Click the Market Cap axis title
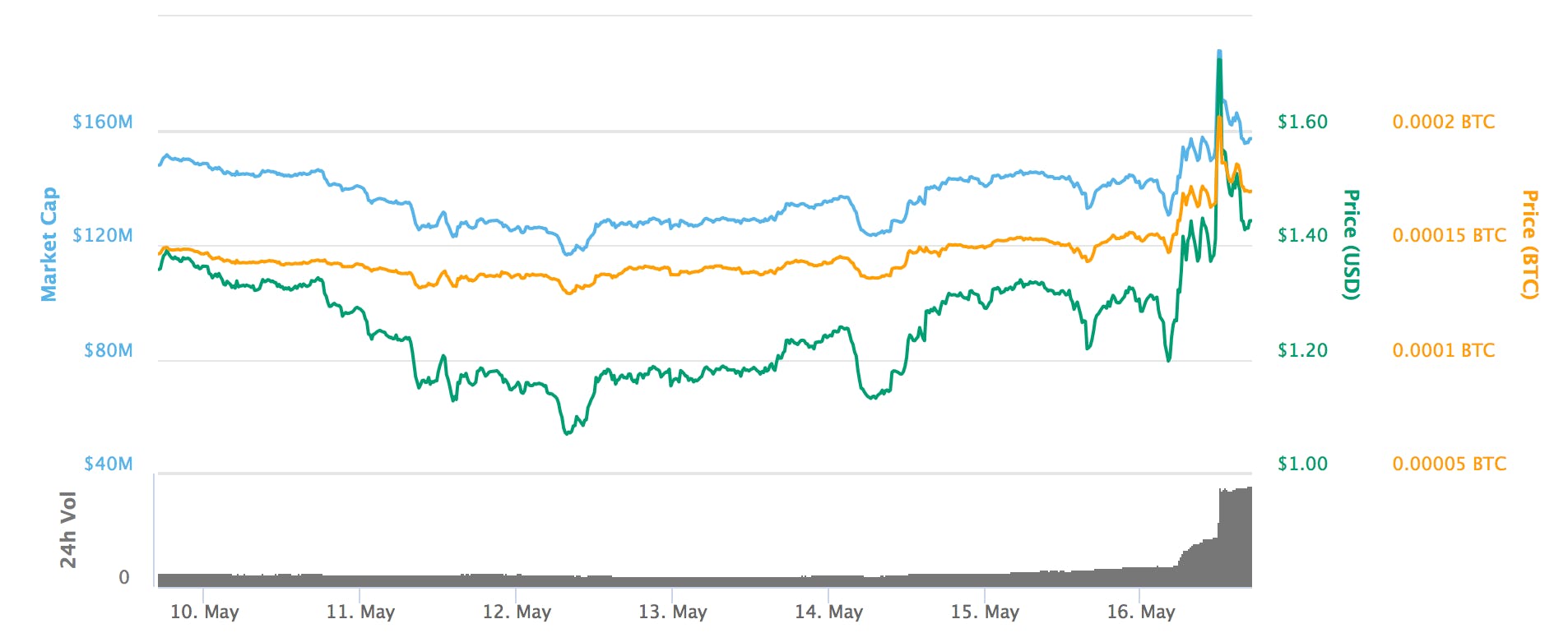This screenshot has height=633, width=1568. tap(49, 244)
